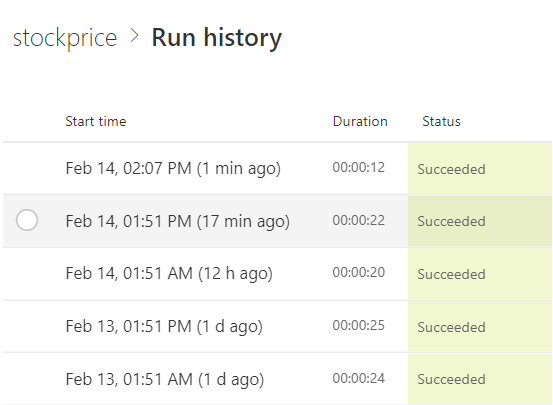The height and width of the screenshot is (405, 553).
Task: Click Succeeded status of the 02:07 PM run
Action: click(451, 169)
